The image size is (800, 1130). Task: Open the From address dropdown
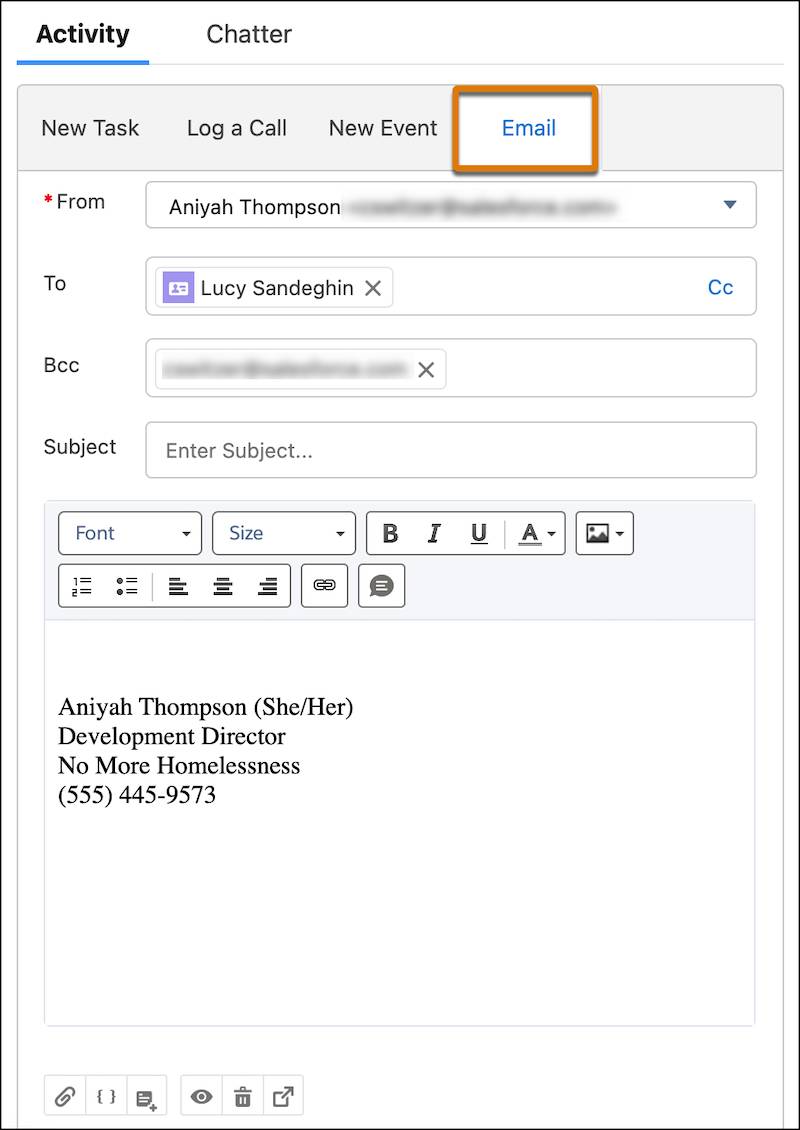tap(728, 205)
